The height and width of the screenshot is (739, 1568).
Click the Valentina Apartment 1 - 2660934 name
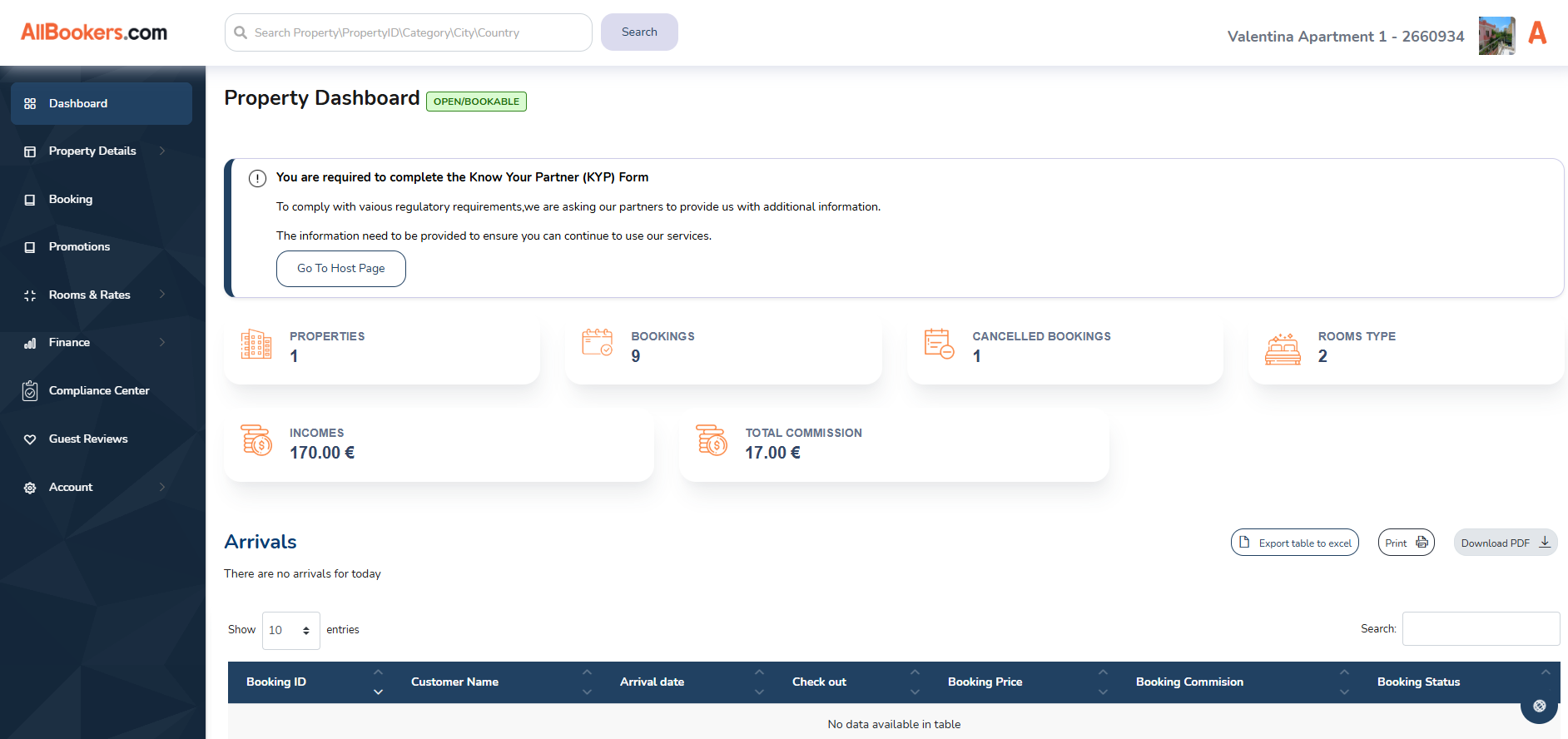[1346, 37]
